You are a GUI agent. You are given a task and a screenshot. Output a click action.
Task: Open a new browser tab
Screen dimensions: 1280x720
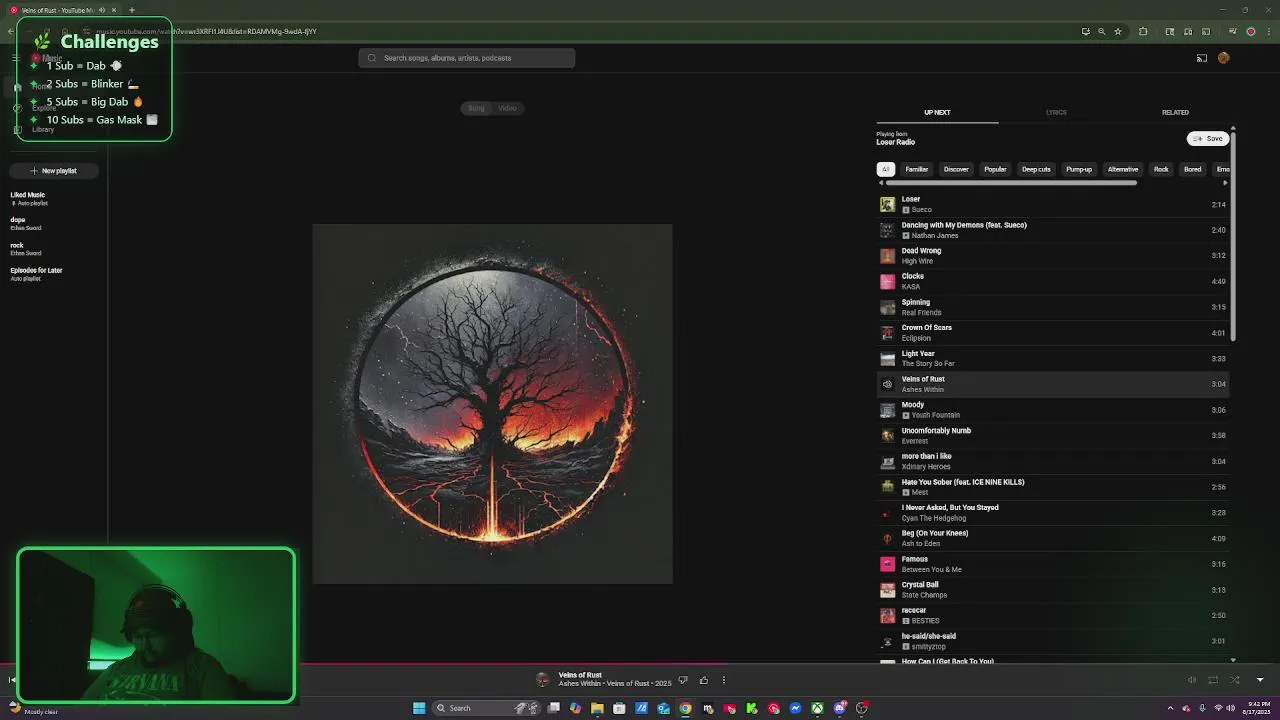tap(131, 10)
